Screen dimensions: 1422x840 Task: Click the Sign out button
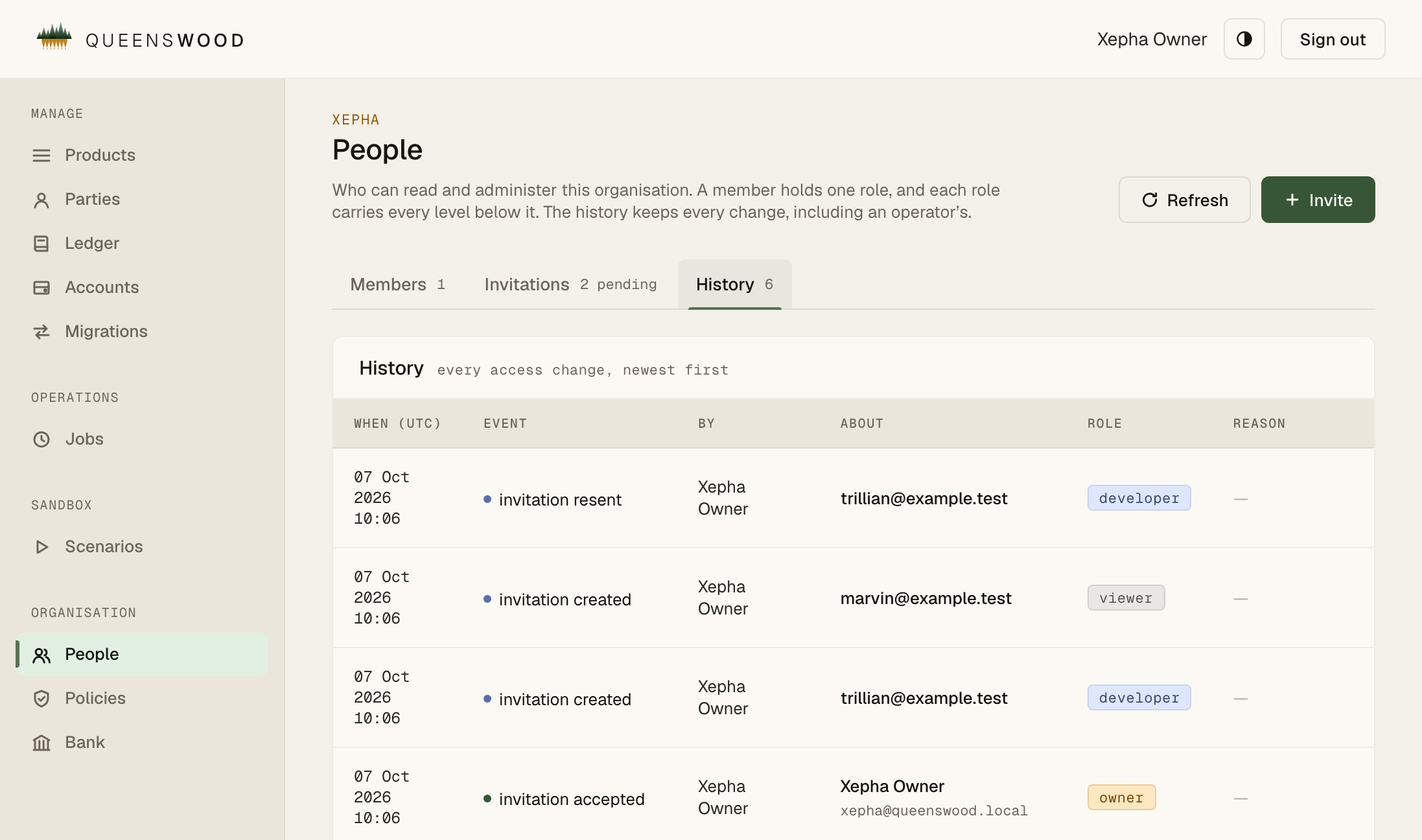click(1333, 39)
